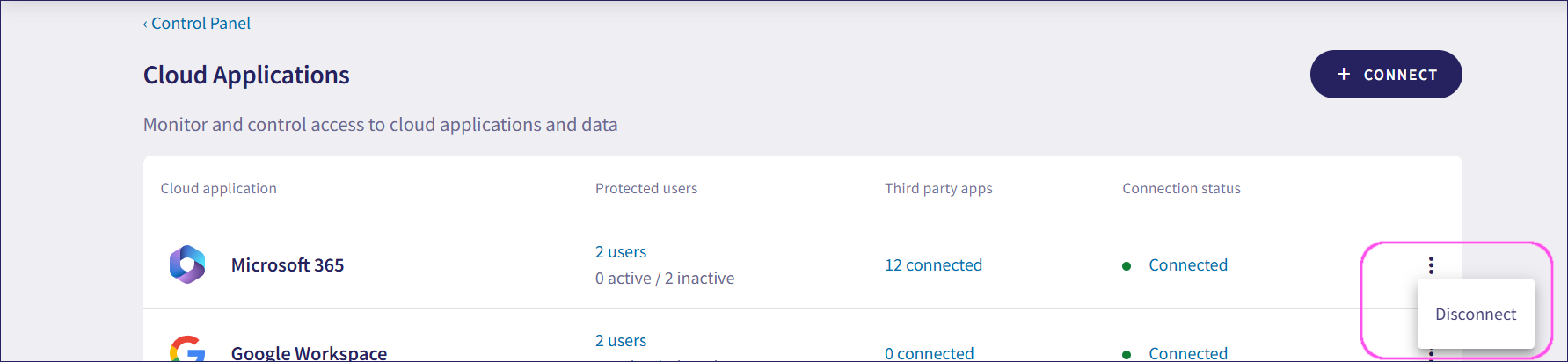Click the Google Workspace application name
The image size is (1568, 362).
[x=309, y=353]
